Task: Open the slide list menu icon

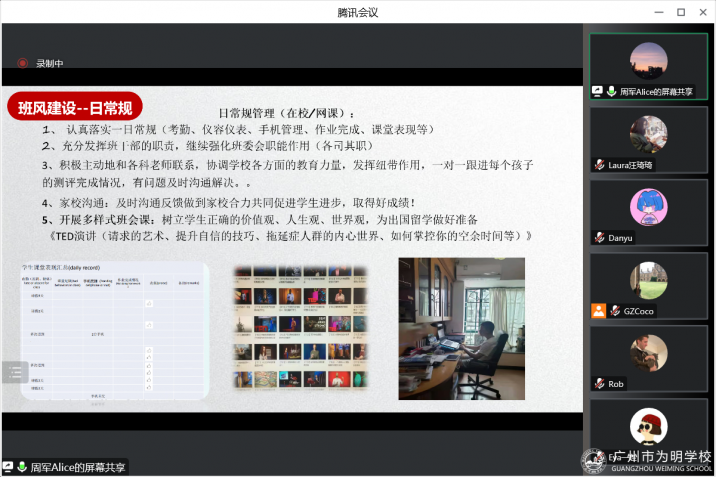Action: coord(15,372)
